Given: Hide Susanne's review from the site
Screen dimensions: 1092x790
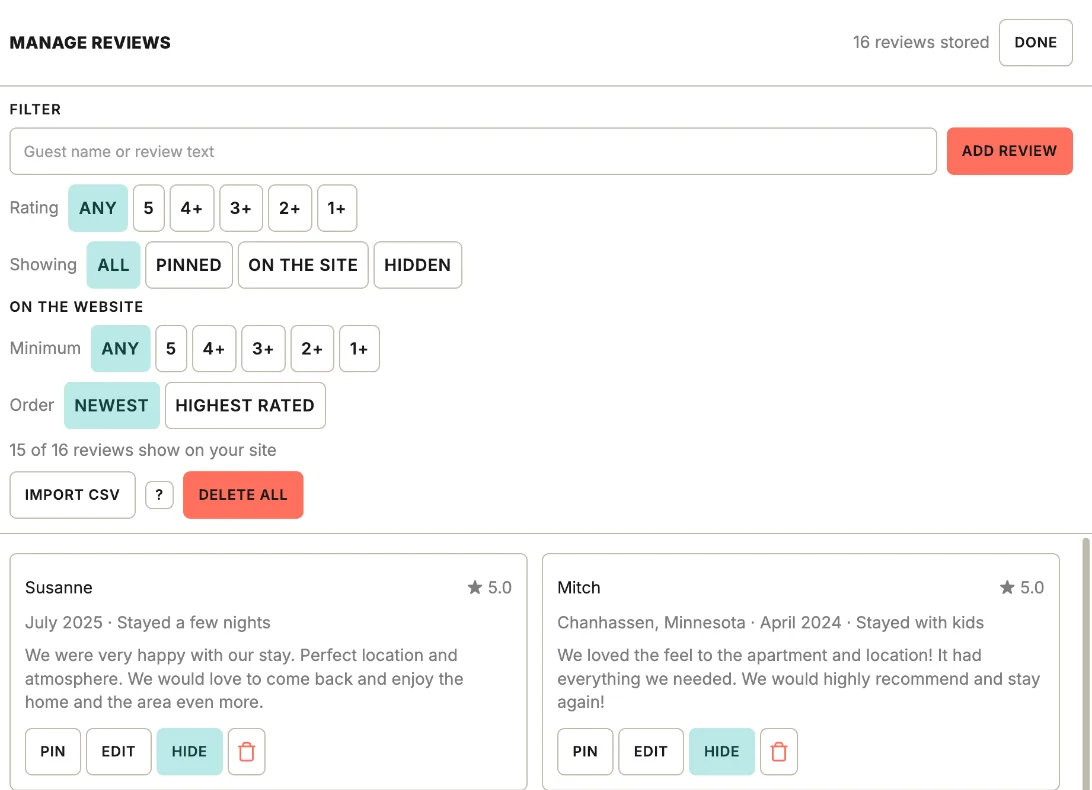Looking at the screenshot, I should click(189, 752).
